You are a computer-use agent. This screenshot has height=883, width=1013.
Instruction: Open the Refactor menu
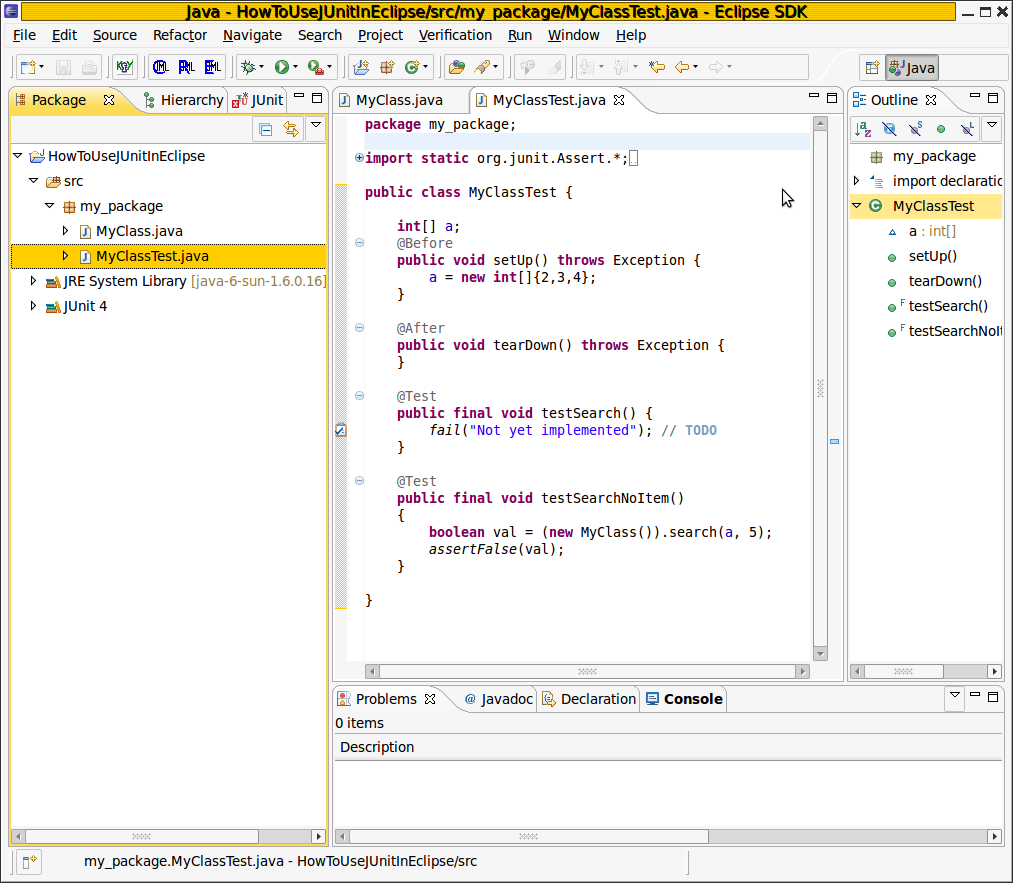tap(180, 36)
